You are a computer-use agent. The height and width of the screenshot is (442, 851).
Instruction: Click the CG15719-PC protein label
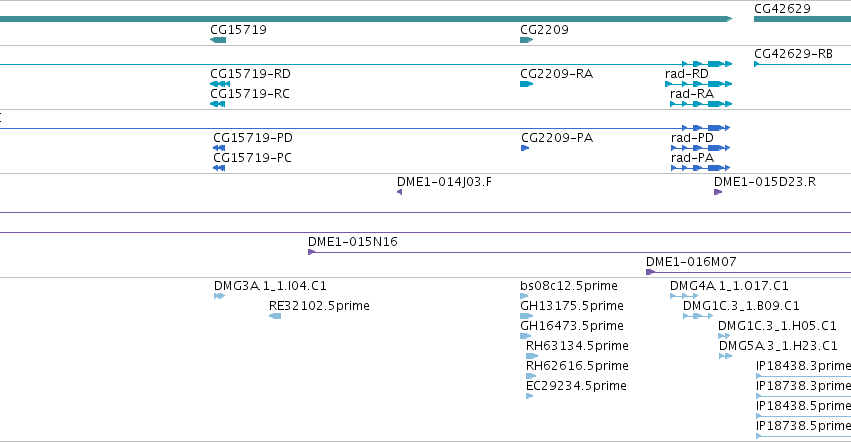coord(252,157)
